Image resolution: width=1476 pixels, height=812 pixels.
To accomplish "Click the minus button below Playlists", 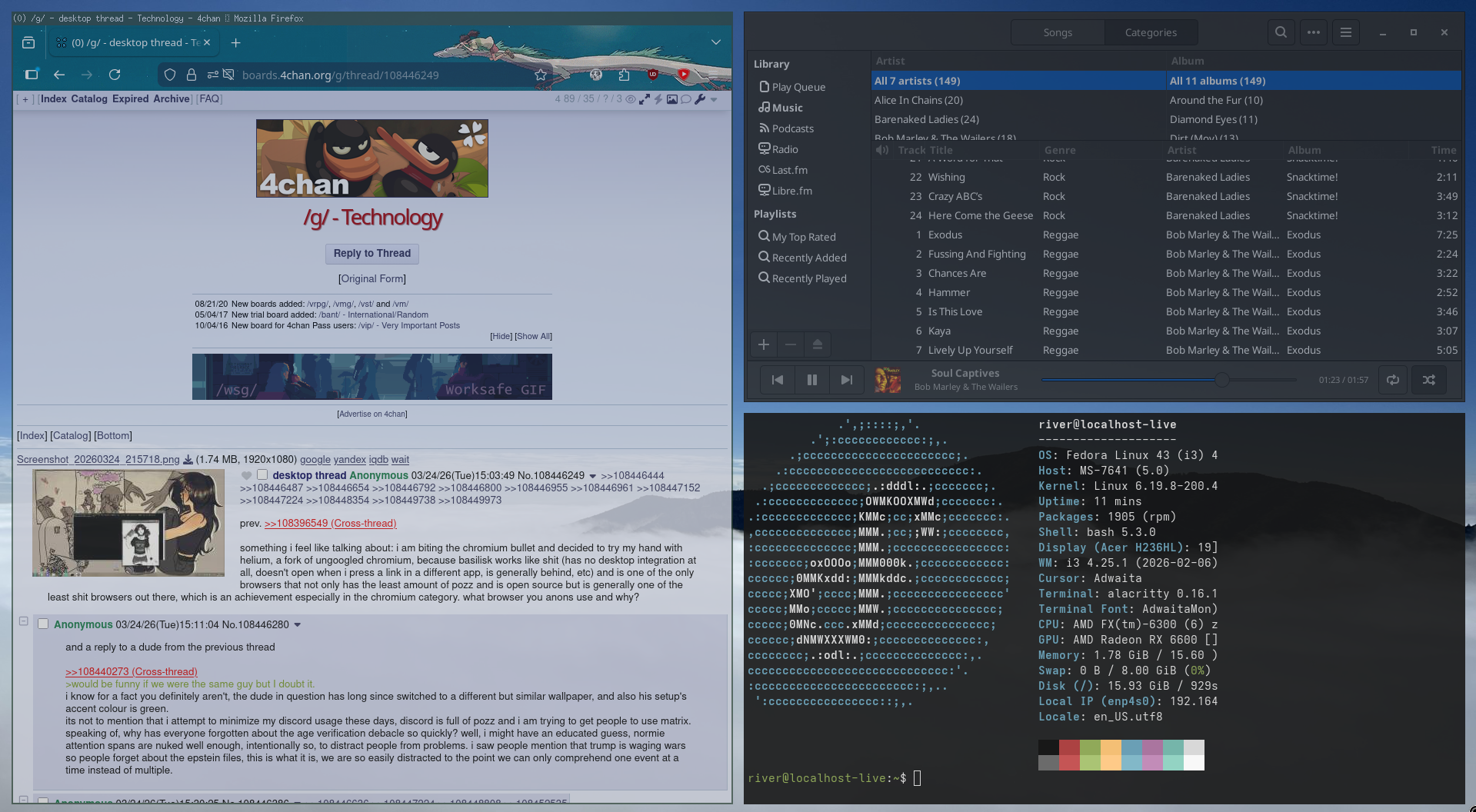I will pos(791,344).
